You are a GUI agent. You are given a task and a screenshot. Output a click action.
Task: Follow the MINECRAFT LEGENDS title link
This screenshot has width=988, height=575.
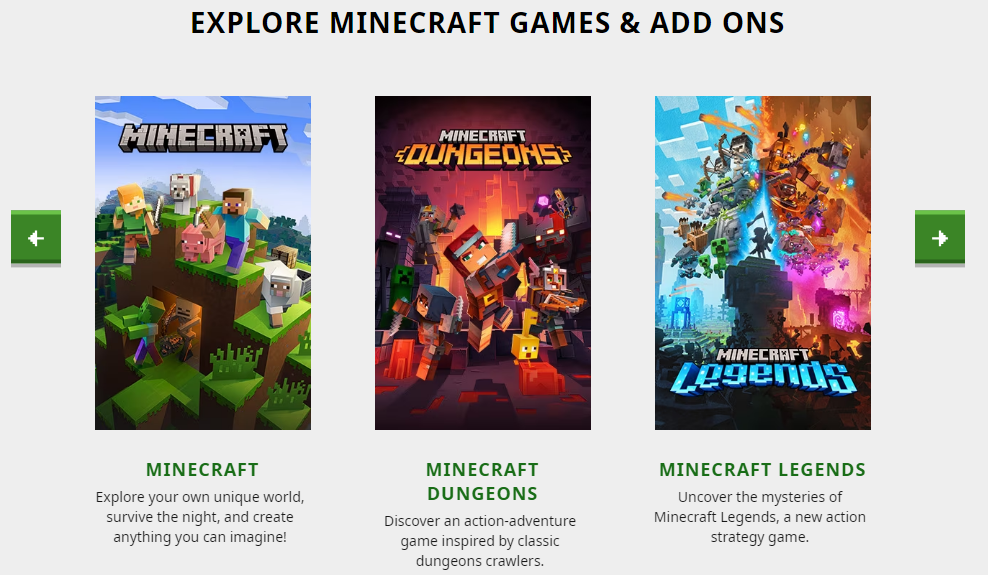tap(762, 470)
